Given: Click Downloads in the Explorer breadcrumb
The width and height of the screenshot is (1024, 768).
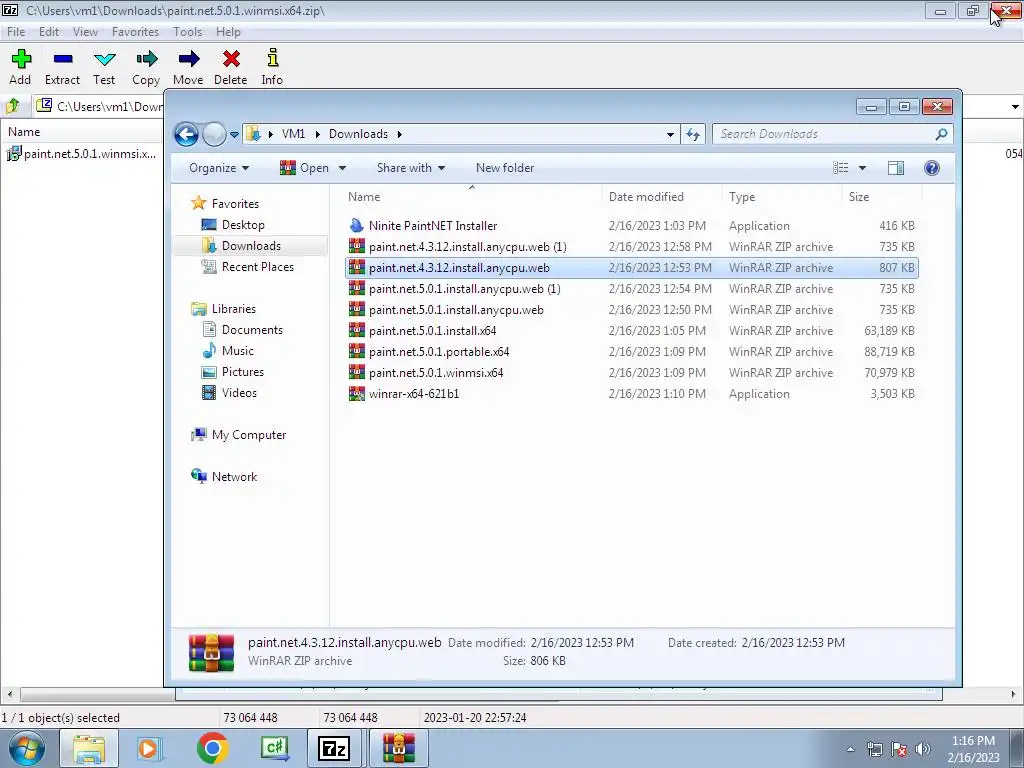Looking at the screenshot, I should pos(359,134).
